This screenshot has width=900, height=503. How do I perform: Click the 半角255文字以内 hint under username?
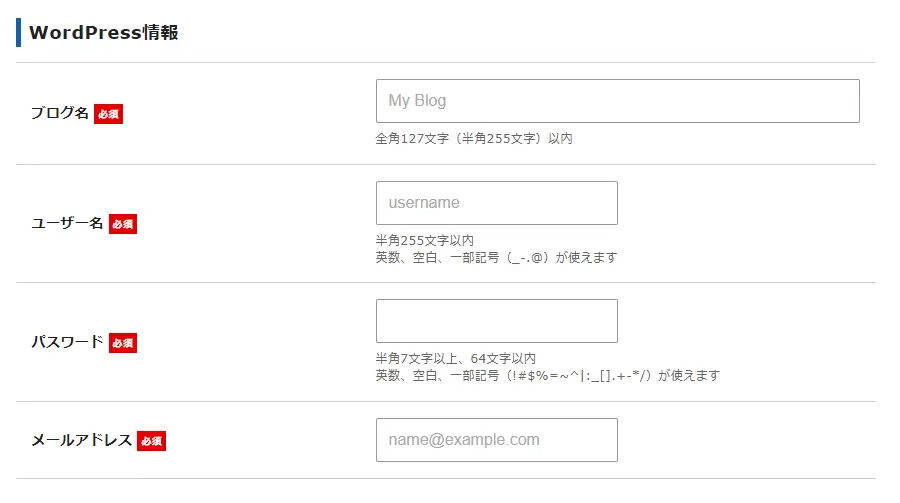(424, 241)
